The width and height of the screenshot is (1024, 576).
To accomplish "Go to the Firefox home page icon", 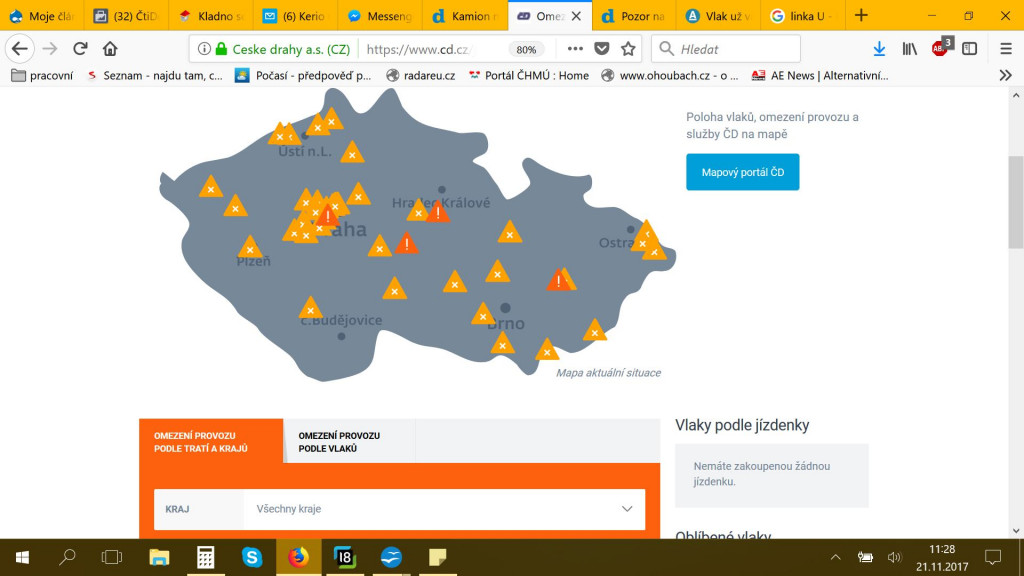I will click(x=110, y=49).
